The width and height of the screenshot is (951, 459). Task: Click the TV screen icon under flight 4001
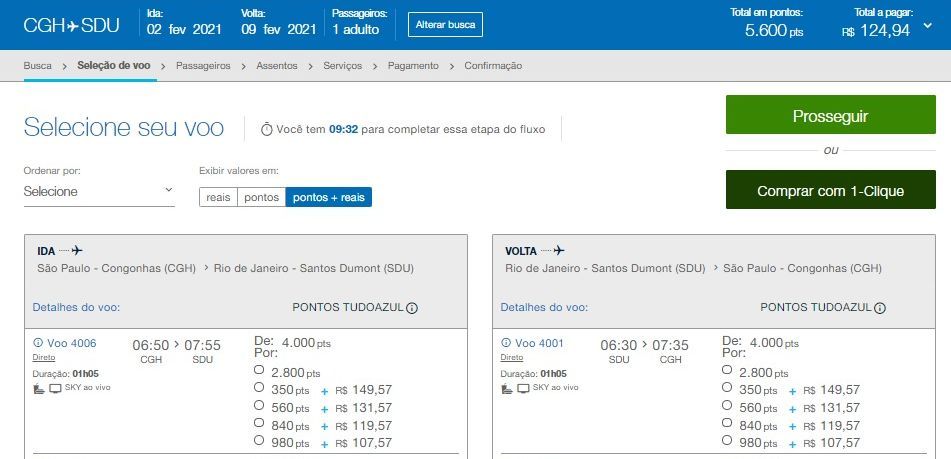pyautogui.click(x=523, y=388)
